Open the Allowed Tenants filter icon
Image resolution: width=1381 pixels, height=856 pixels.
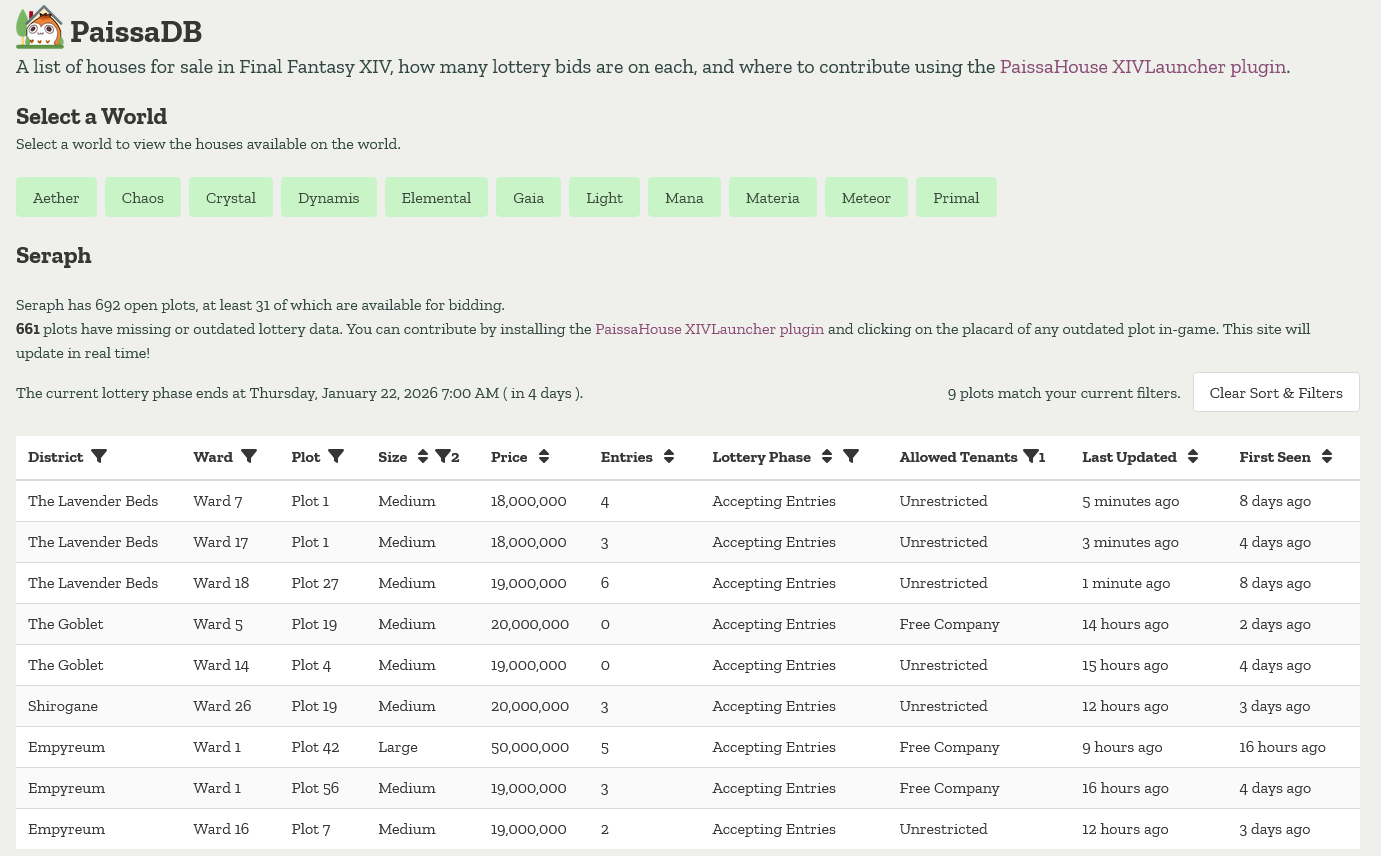point(1034,457)
